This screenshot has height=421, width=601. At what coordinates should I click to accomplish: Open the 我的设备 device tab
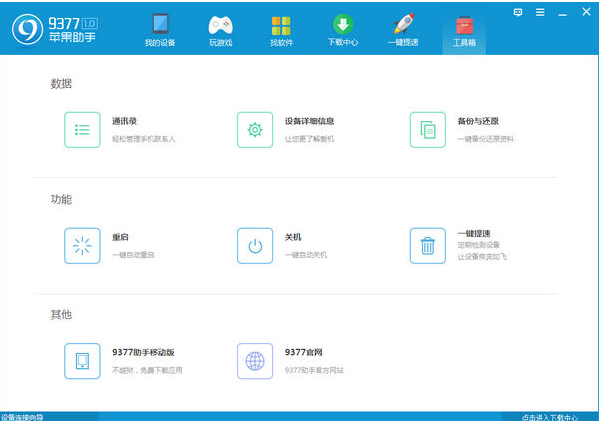(x=160, y=30)
